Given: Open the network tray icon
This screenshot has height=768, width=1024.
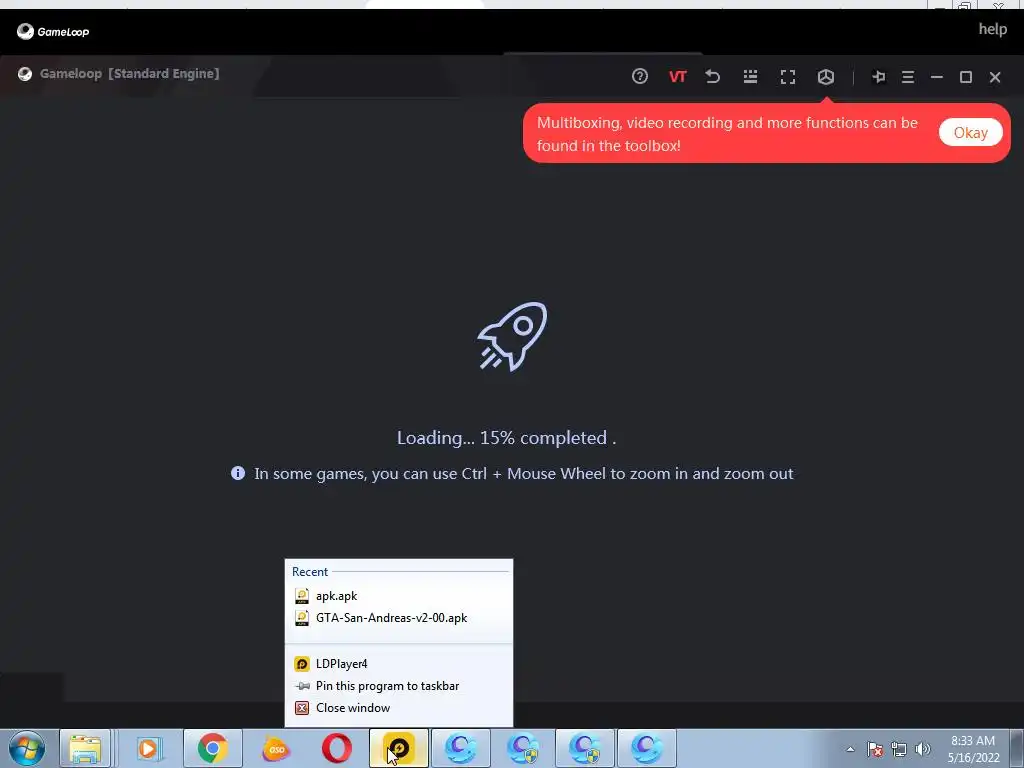Looking at the screenshot, I should coord(899,749).
